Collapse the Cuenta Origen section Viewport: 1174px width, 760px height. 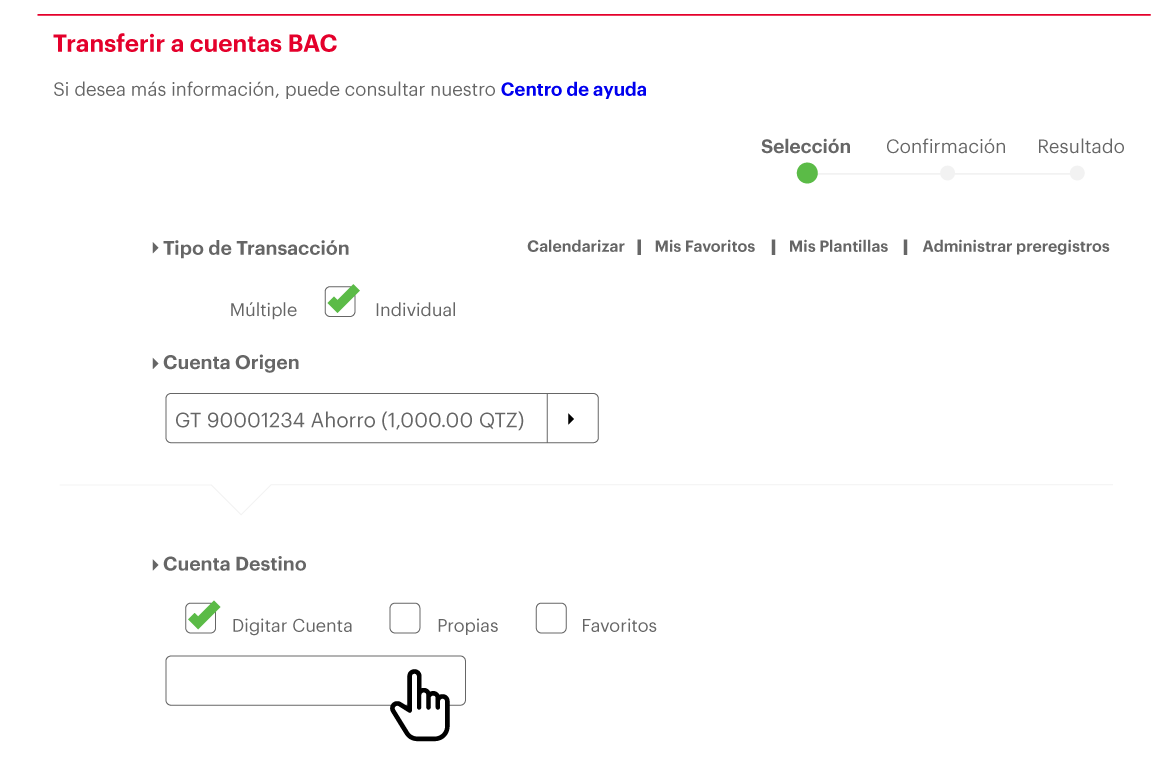pos(156,362)
